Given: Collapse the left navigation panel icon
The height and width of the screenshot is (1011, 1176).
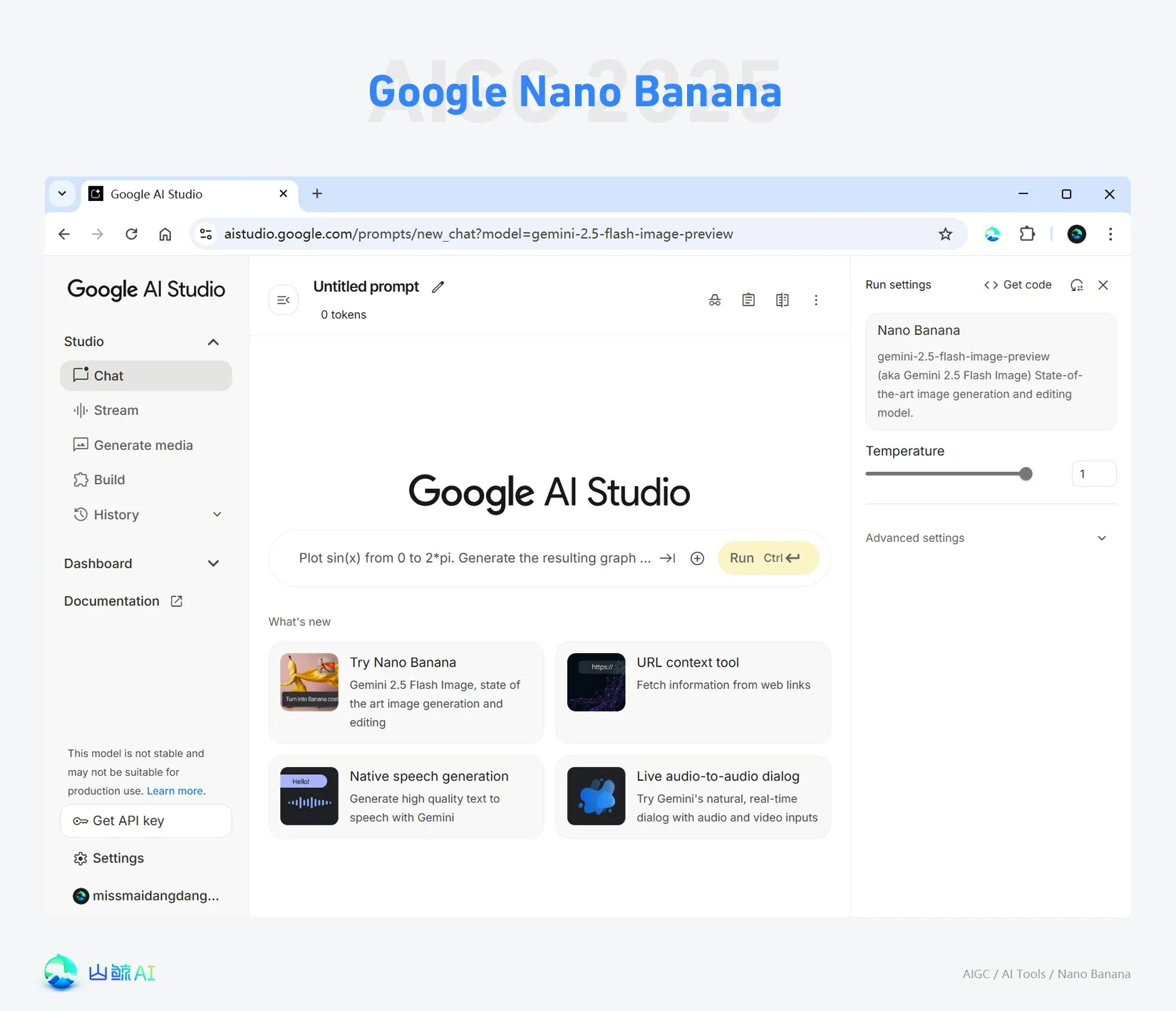Looking at the screenshot, I should pos(283,300).
